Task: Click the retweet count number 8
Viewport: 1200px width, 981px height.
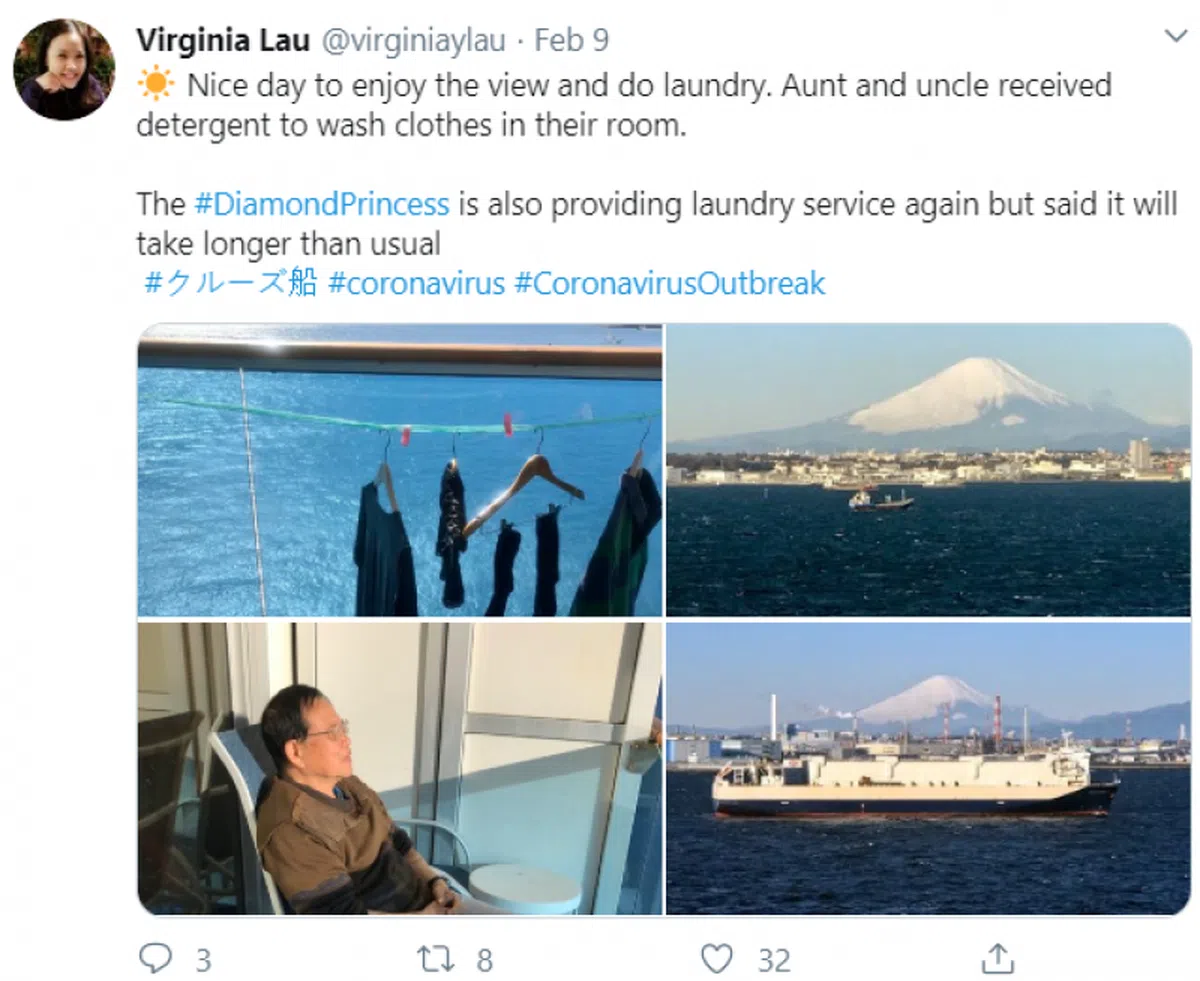Action: point(484,961)
